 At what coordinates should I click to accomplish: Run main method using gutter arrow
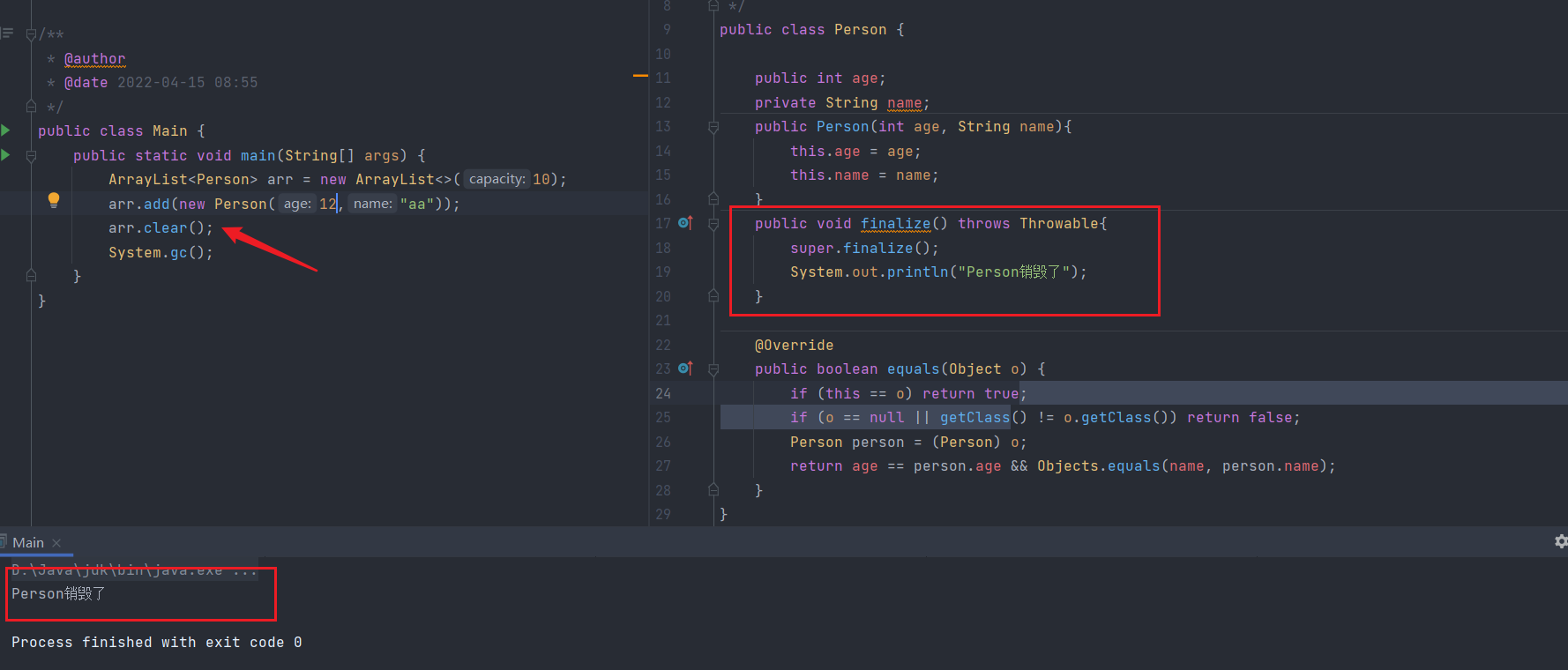[5, 155]
